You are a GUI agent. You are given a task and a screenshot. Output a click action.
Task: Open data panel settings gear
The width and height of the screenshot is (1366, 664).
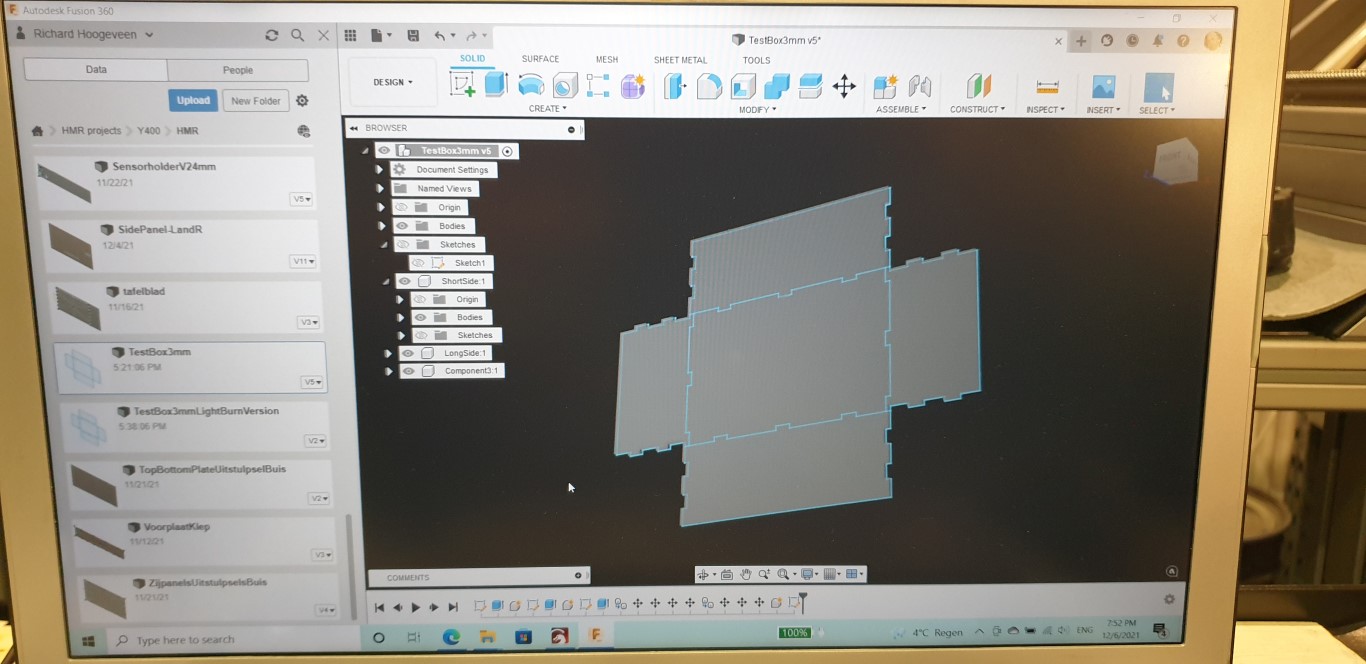tap(302, 101)
